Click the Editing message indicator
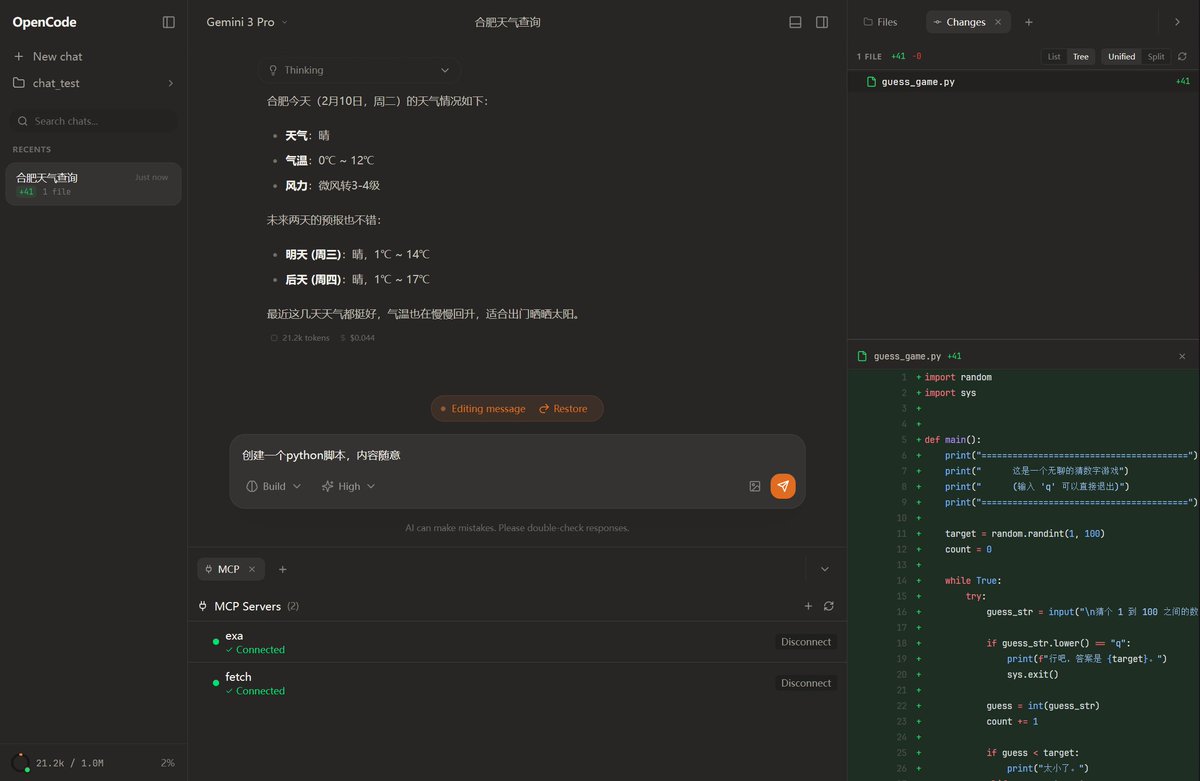 482,408
